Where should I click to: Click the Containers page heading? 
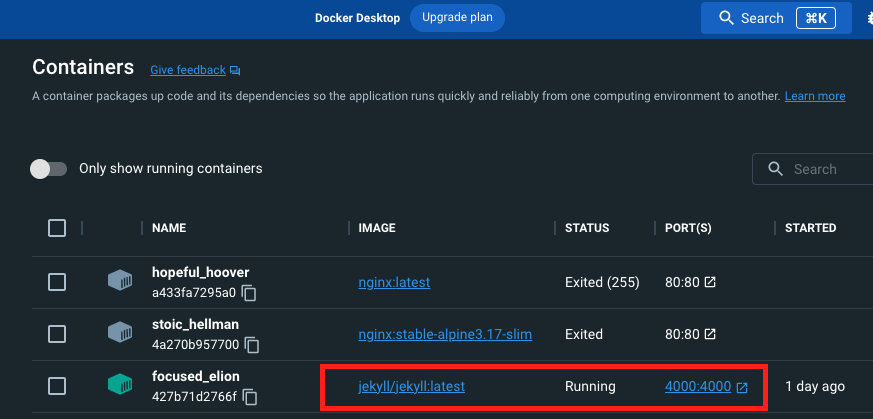(x=83, y=67)
